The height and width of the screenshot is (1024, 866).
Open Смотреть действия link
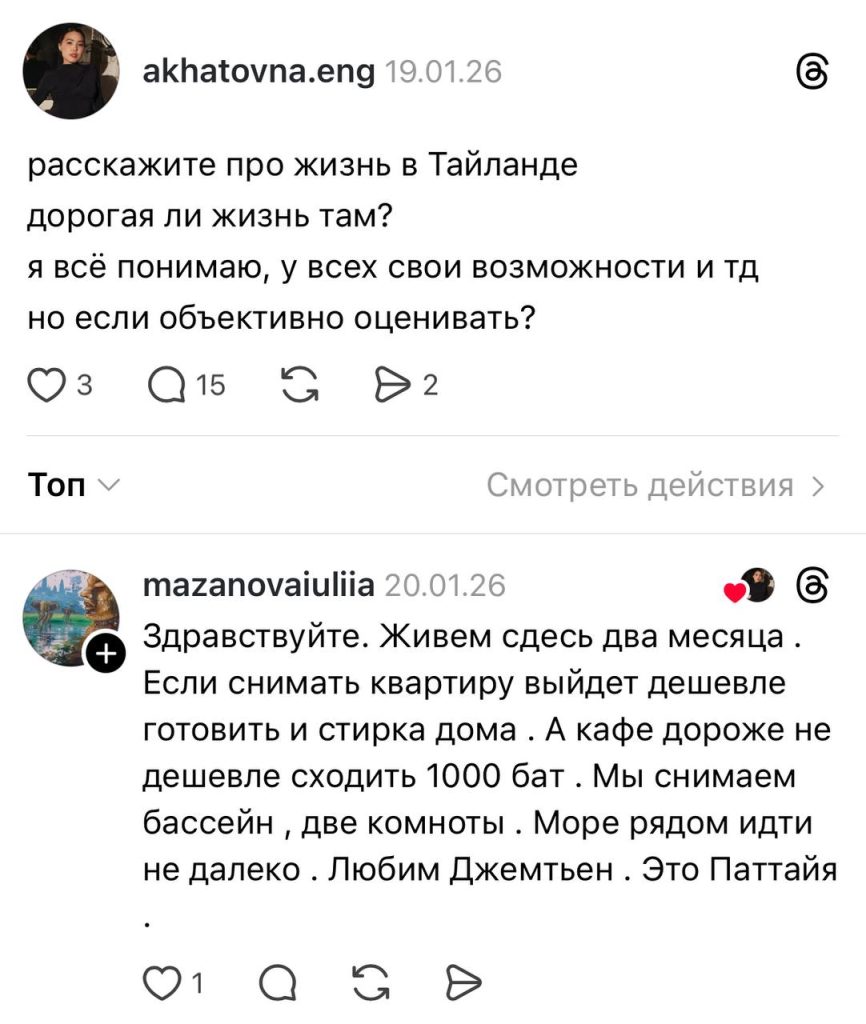(657, 486)
